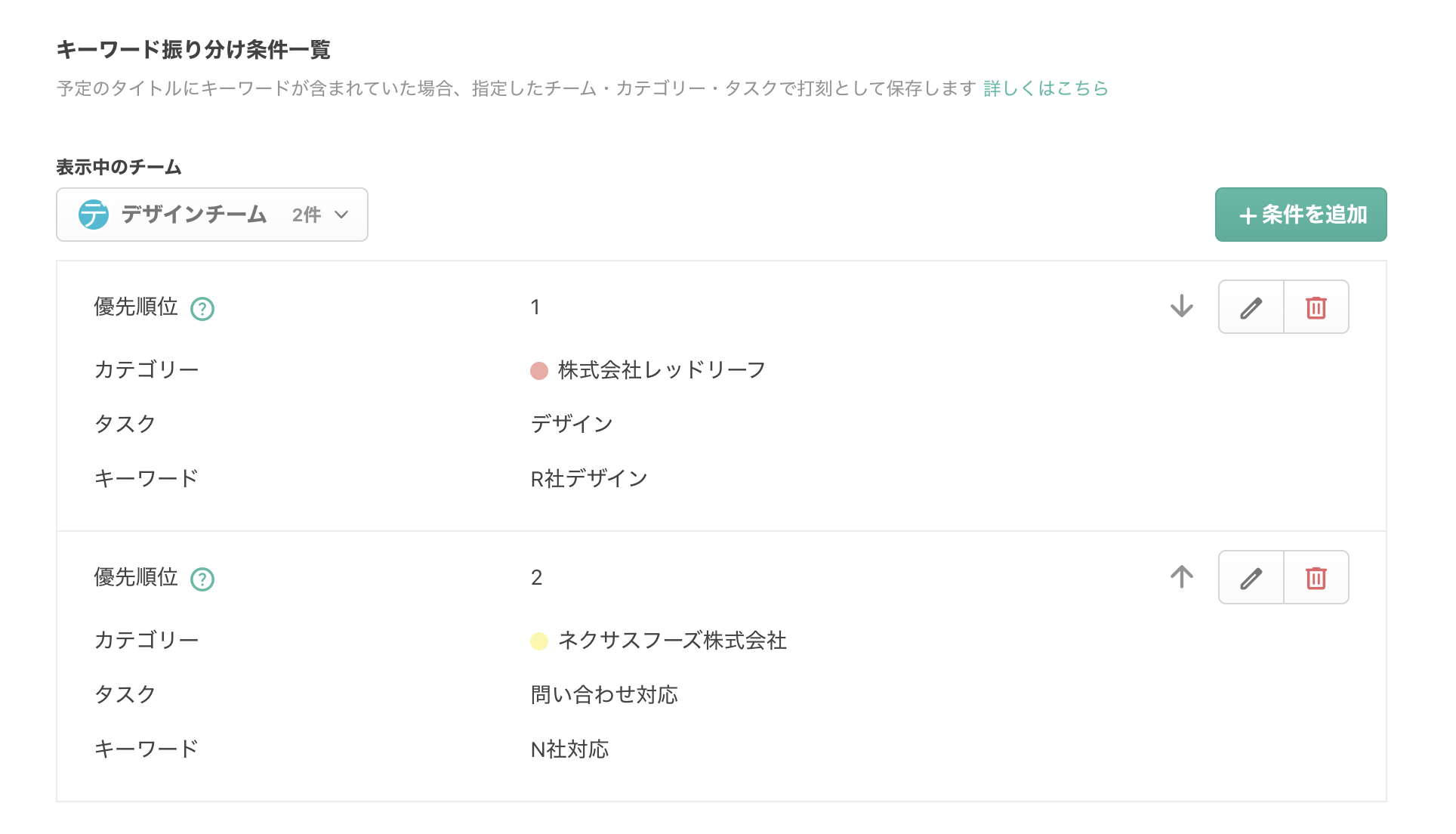Click the 問い合わせ対応 task value
The image size is (1456, 834).
[x=604, y=694]
